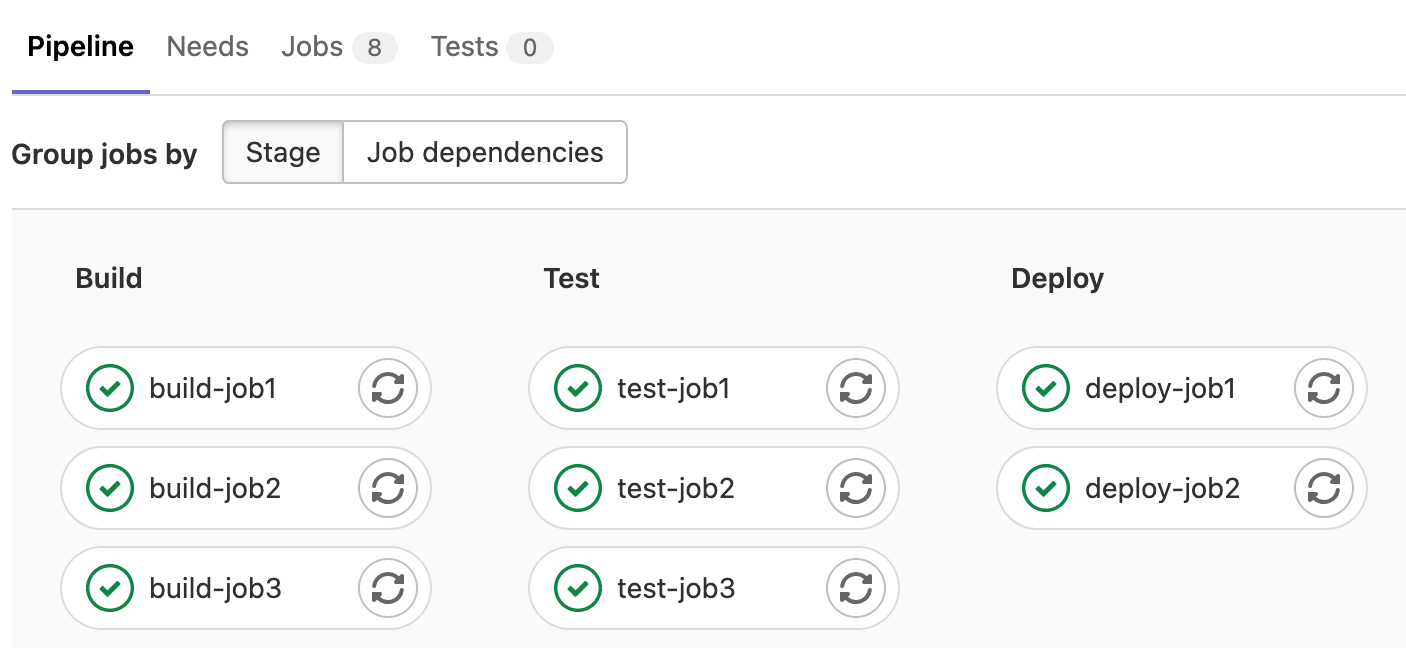Open the Needs tab
1406x648 pixels.
coord(207,46)
